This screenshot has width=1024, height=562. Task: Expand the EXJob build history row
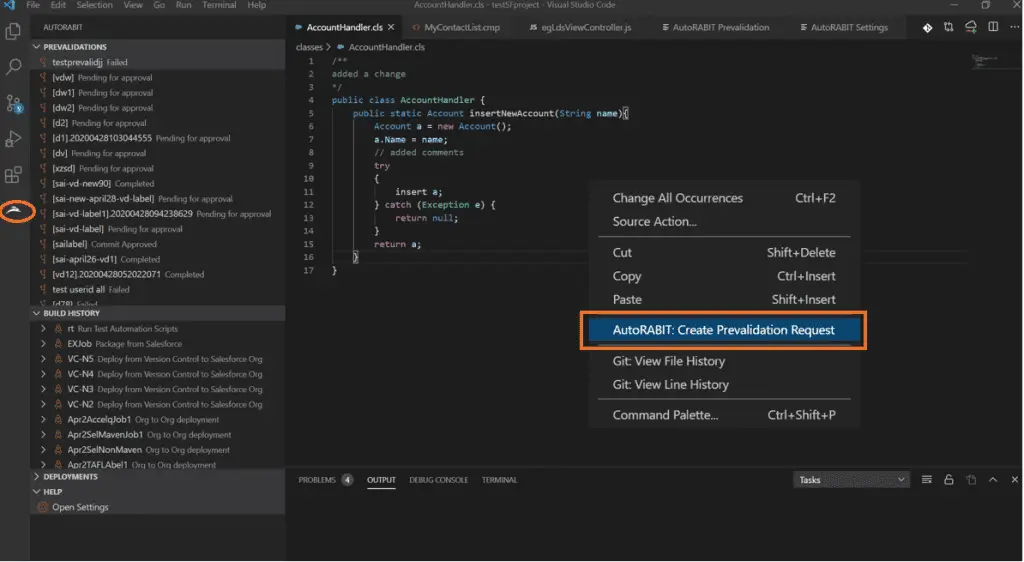click(x=44, y=344)
